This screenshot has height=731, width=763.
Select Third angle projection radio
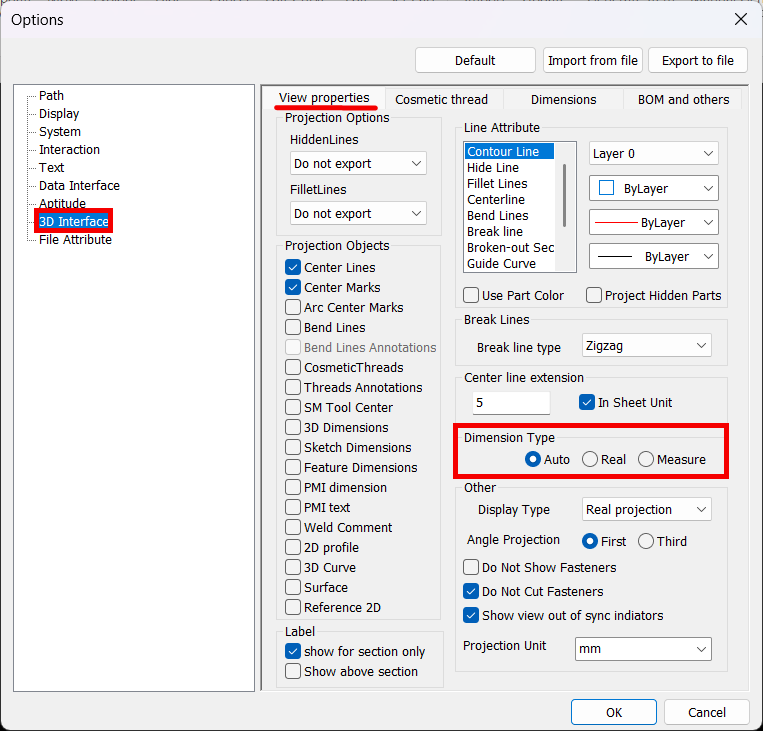click(x=646, y=541)
